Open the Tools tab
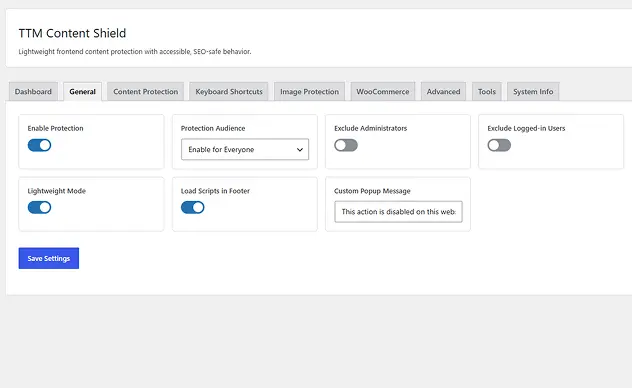 pos(487,91)
